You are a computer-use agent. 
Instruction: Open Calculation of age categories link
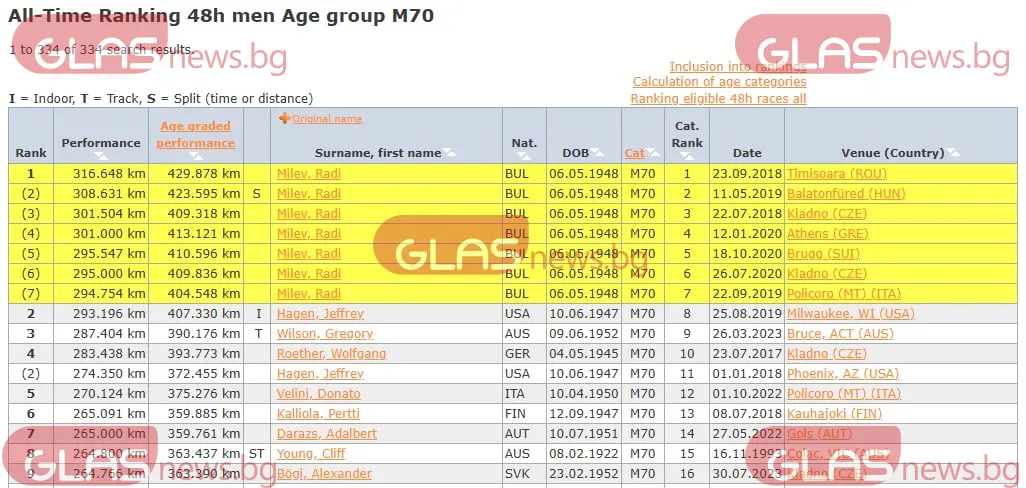719,82
